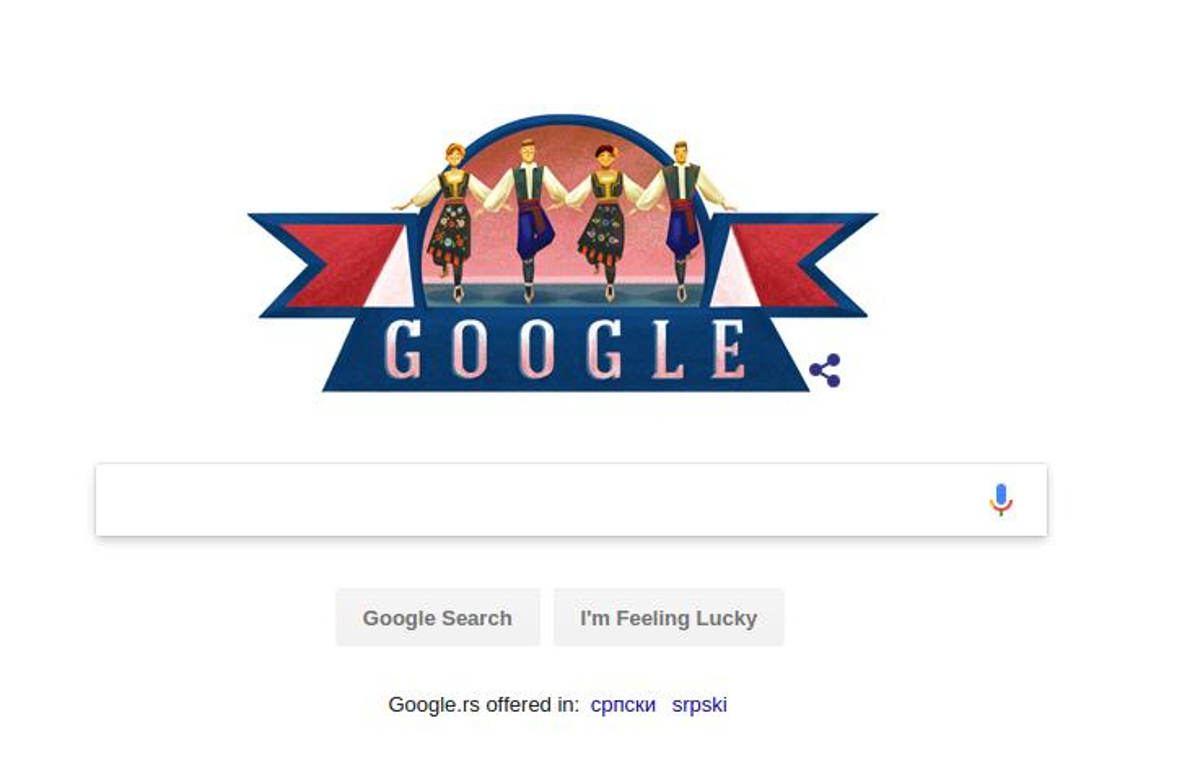Screen dimensions: 1195x767
Task: Click the letter E on doodle banner
Action: 728,350
